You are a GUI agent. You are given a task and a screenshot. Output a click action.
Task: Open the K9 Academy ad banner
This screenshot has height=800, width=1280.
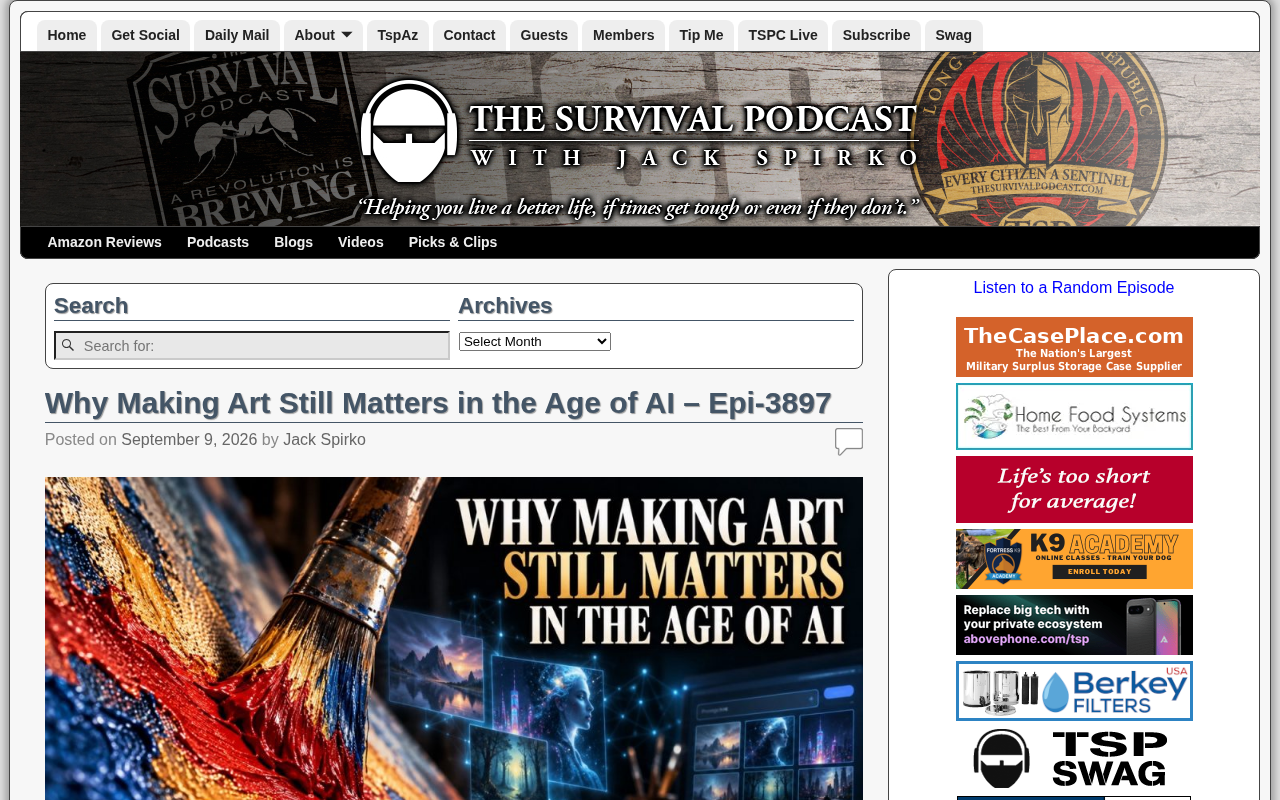click(1074, 559)
